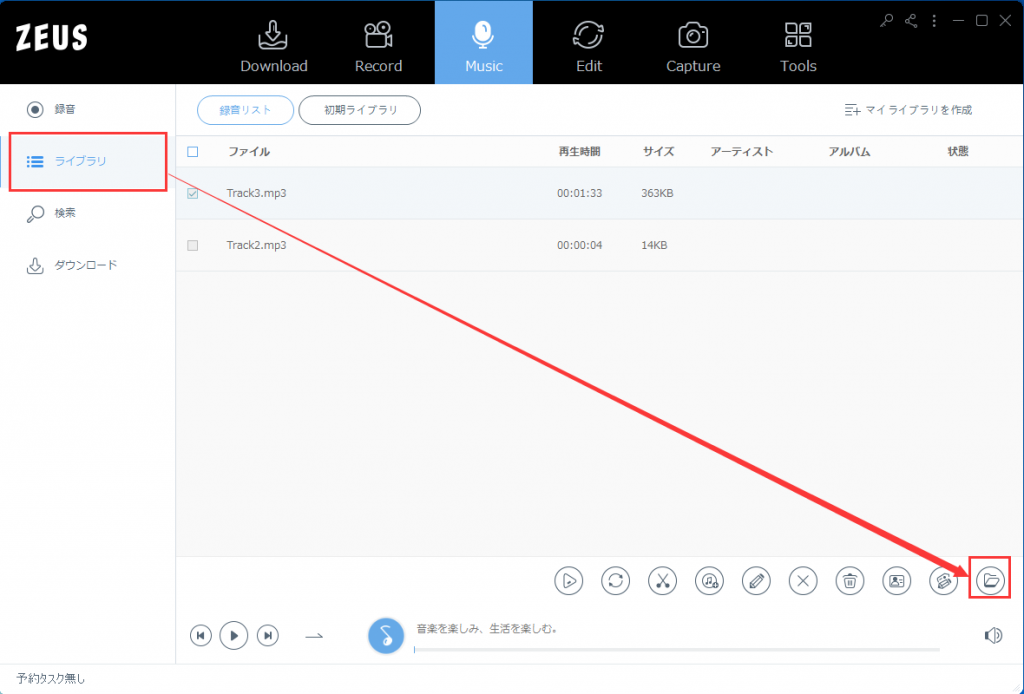Click the burn to CD icon
Viewport: 1024px width, 694px height.
942,581
